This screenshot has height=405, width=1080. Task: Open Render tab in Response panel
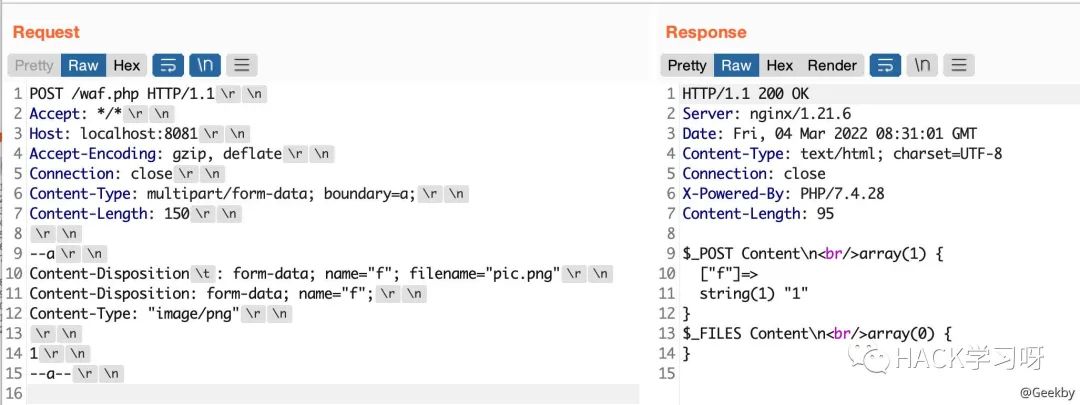pyautogui.click(x=832, y=65)
